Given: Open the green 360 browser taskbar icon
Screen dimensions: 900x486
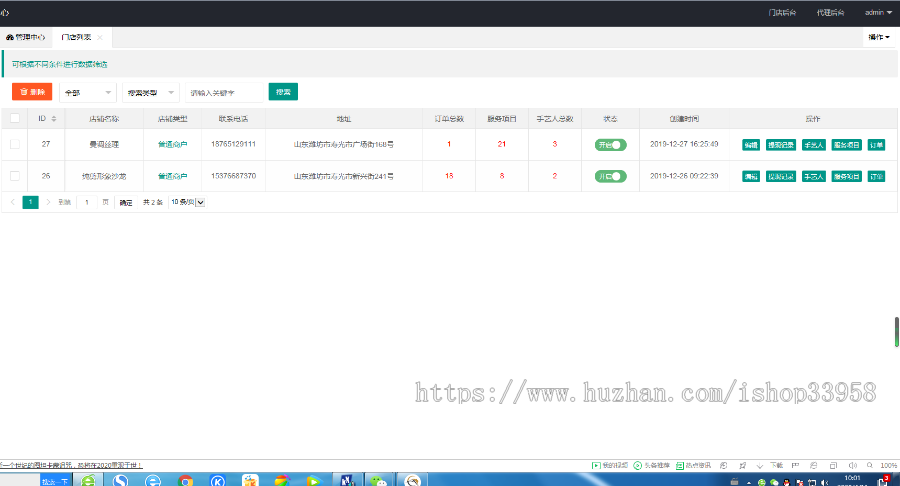Looking at the screenshot, I should point(88,480).
